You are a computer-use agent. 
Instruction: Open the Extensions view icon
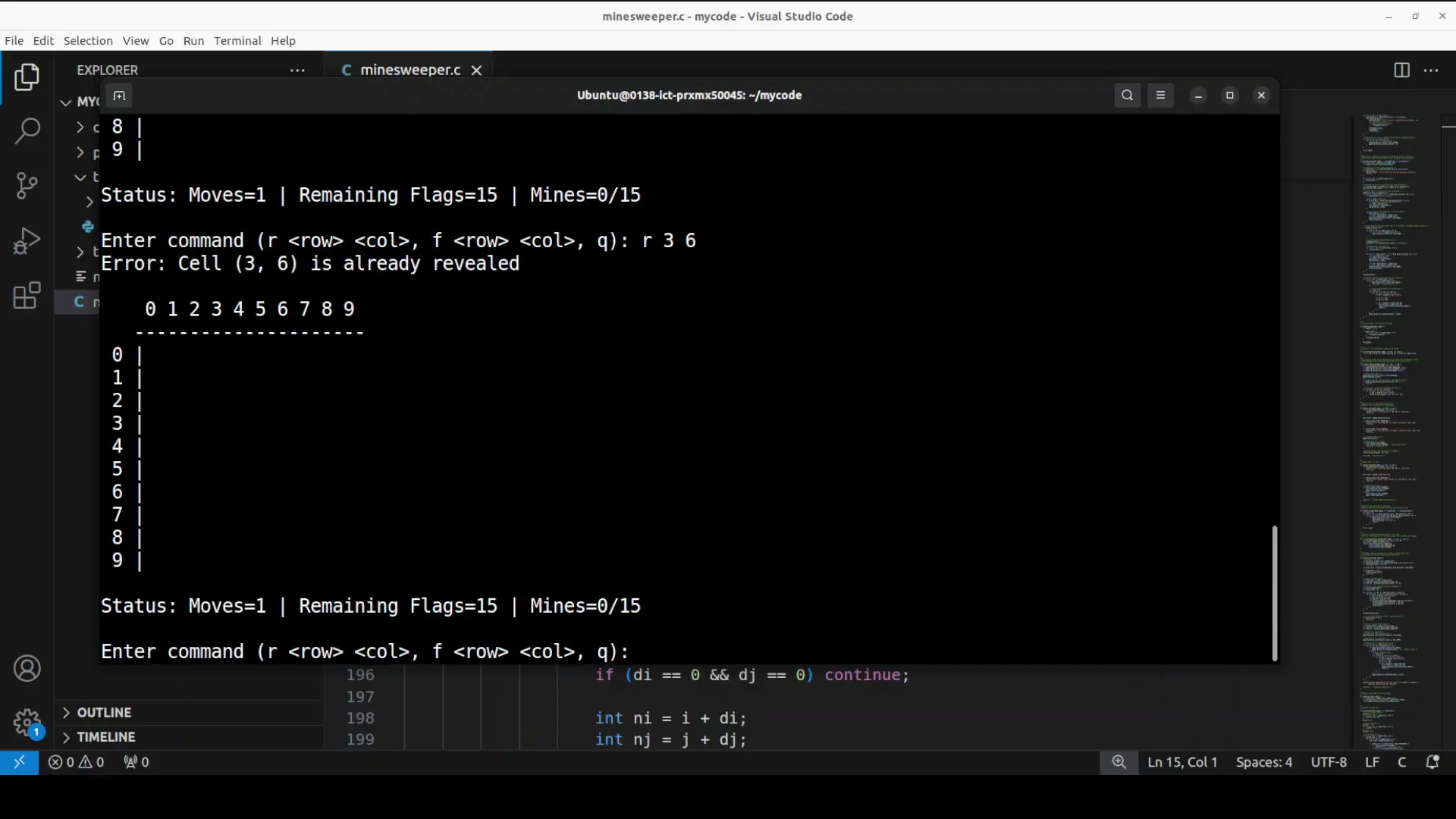pos(27,295)
